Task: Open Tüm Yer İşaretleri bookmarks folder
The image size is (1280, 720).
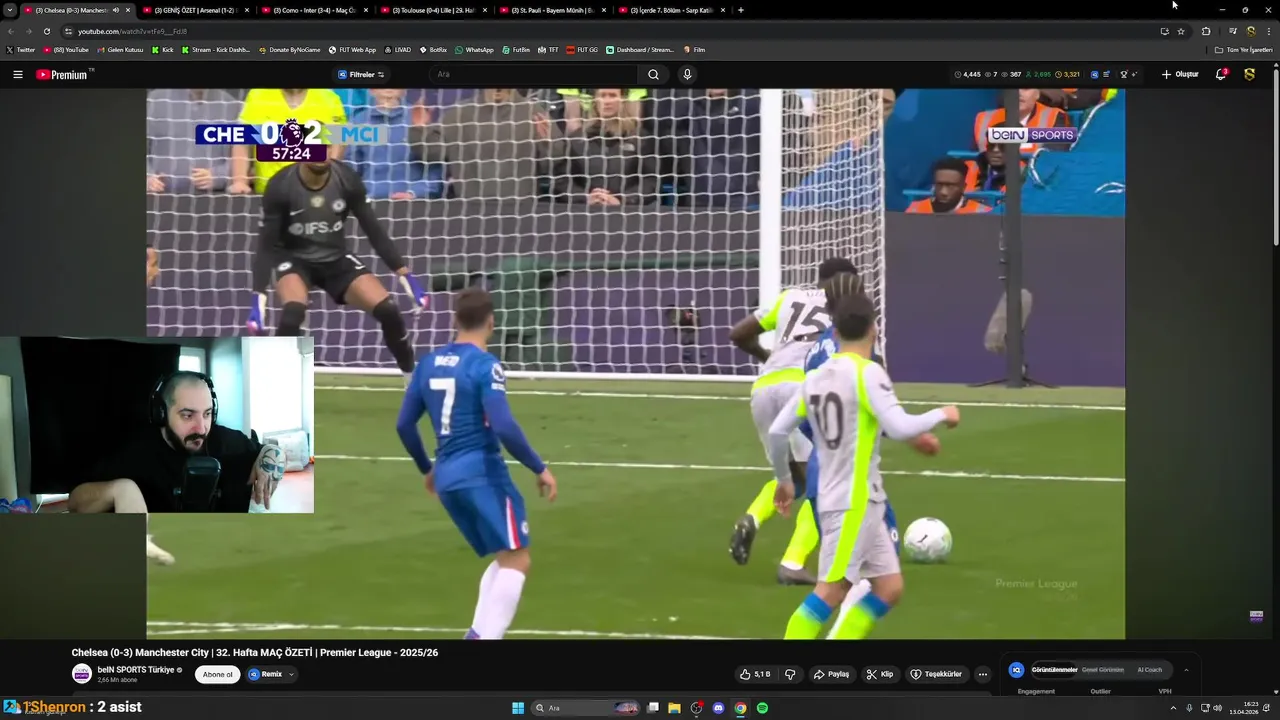Action: pyautogui.click(x=1243, y=49)
